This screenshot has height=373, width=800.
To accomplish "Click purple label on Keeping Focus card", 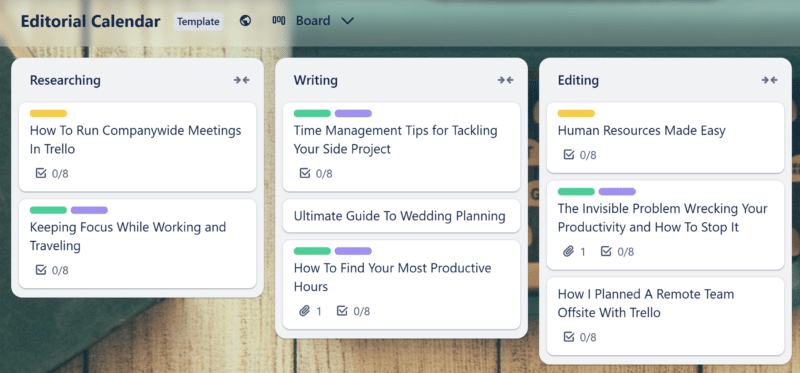I will (x=89, y=210).
